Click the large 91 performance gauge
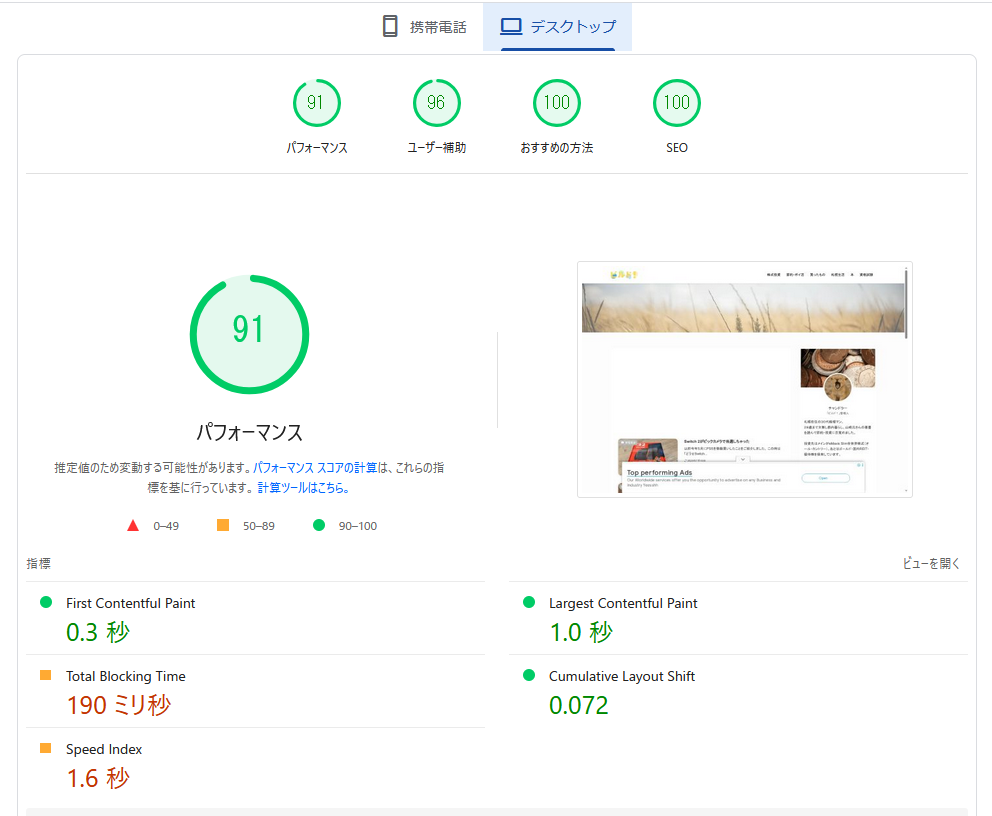Screen dimensions: 992x816 (x=249, y=334)
